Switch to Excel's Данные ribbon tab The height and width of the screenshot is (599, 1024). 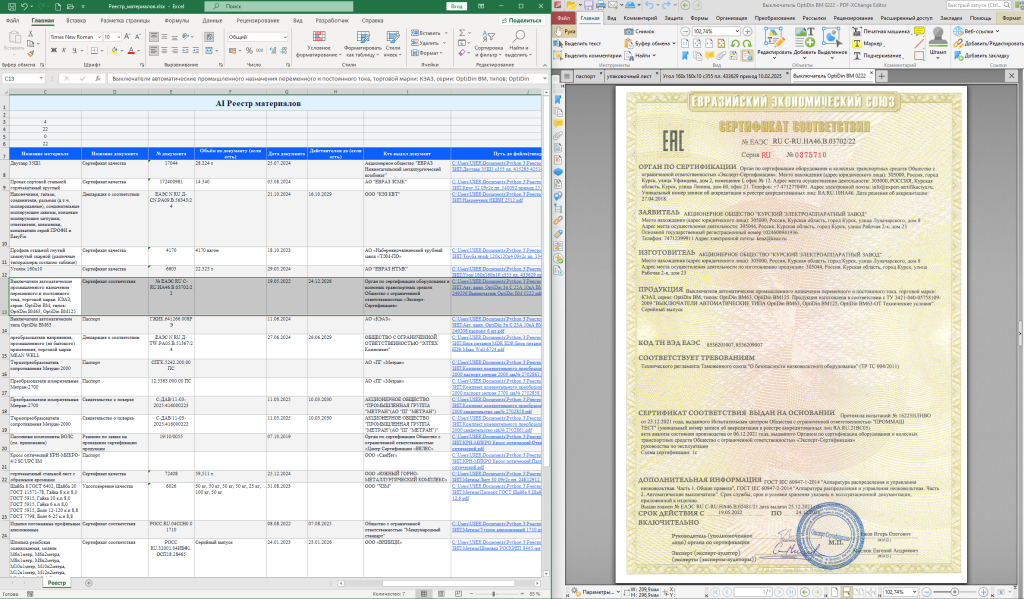click(x=212, y=20)
